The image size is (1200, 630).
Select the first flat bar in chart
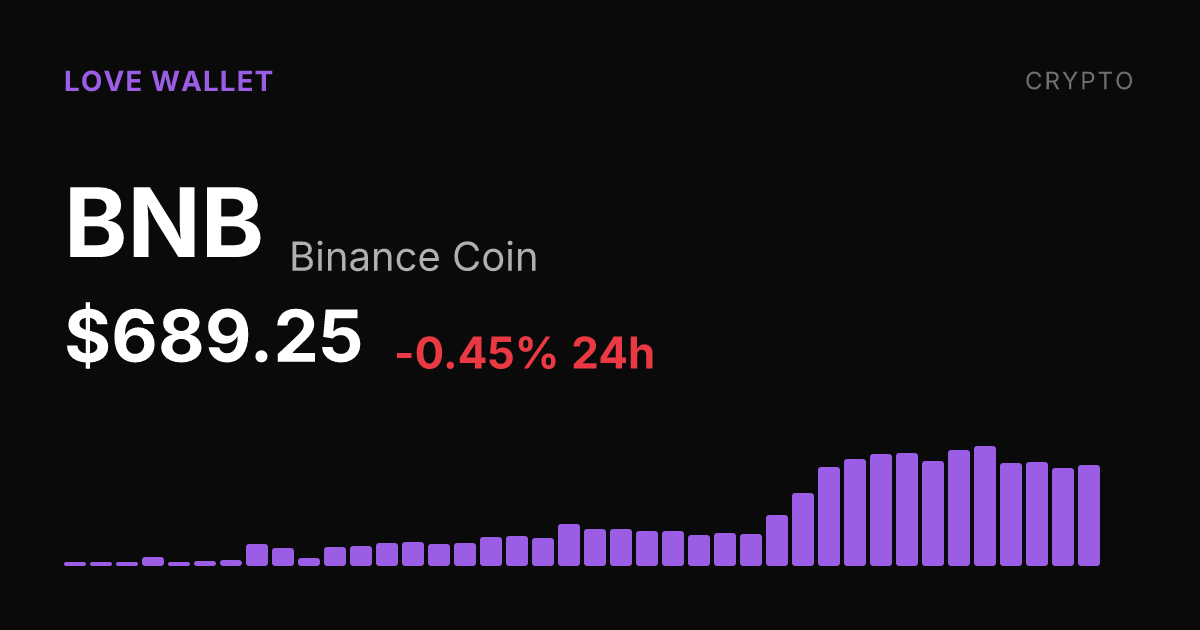coord(75,564)
